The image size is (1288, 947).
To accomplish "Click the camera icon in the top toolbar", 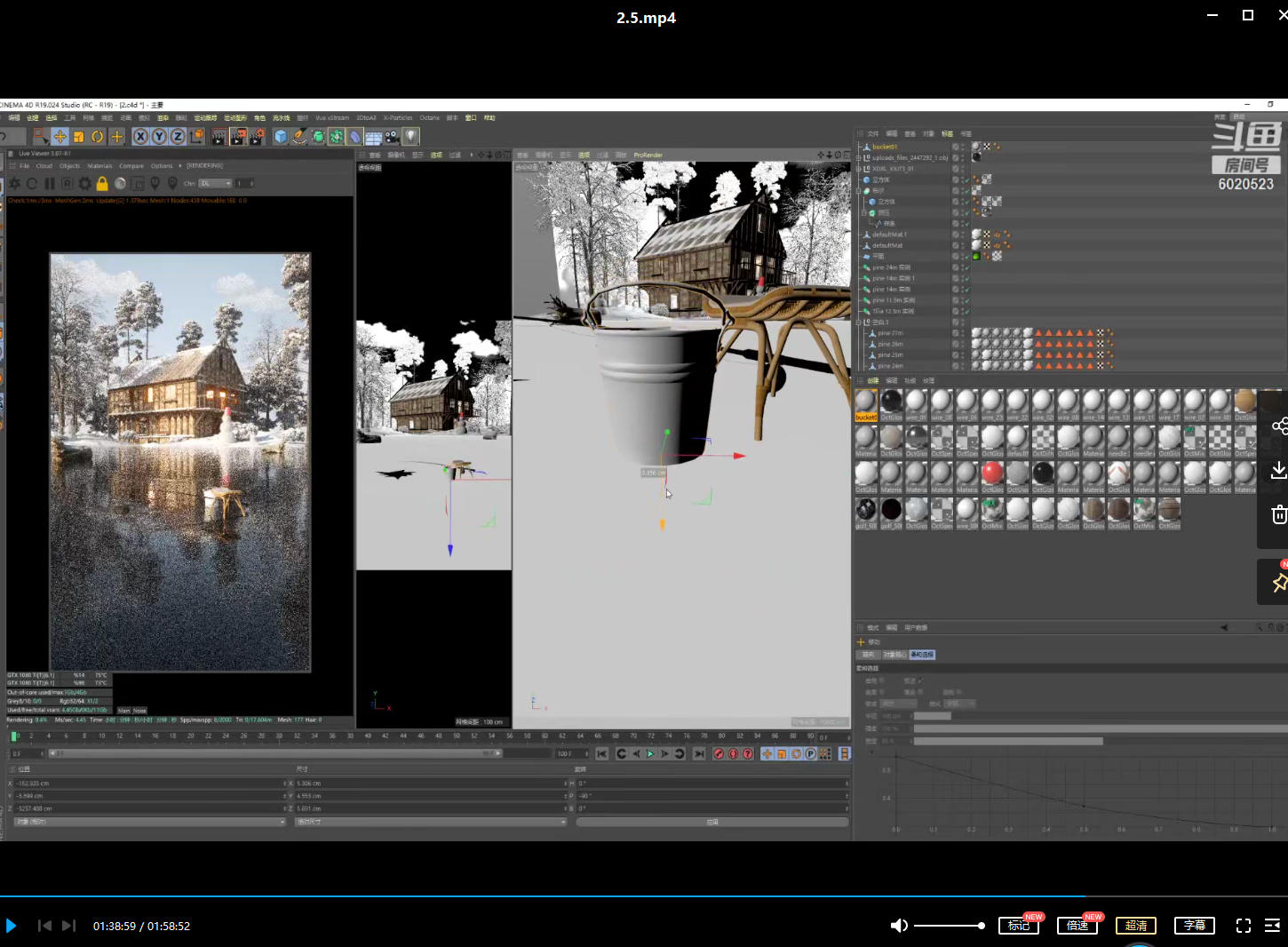I will [x=392, y=137].
